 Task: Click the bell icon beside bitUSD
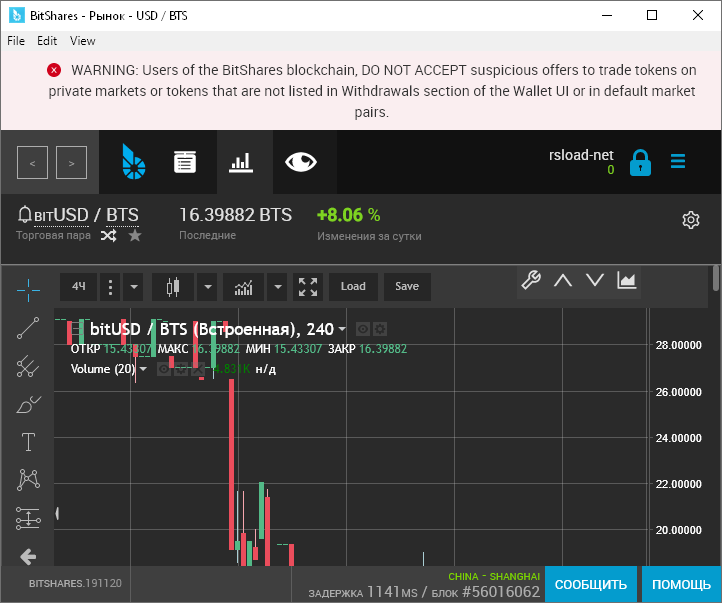point(24,215)
